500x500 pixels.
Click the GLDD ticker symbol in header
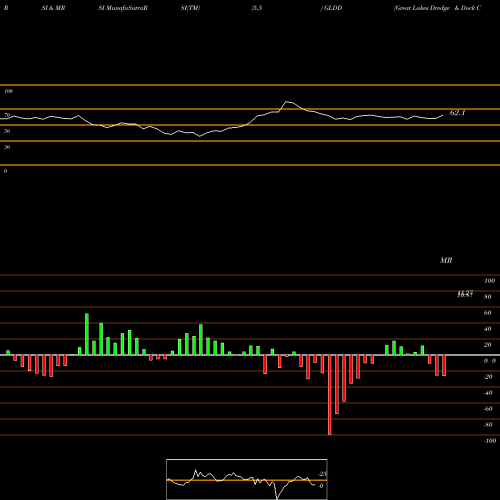333,8
